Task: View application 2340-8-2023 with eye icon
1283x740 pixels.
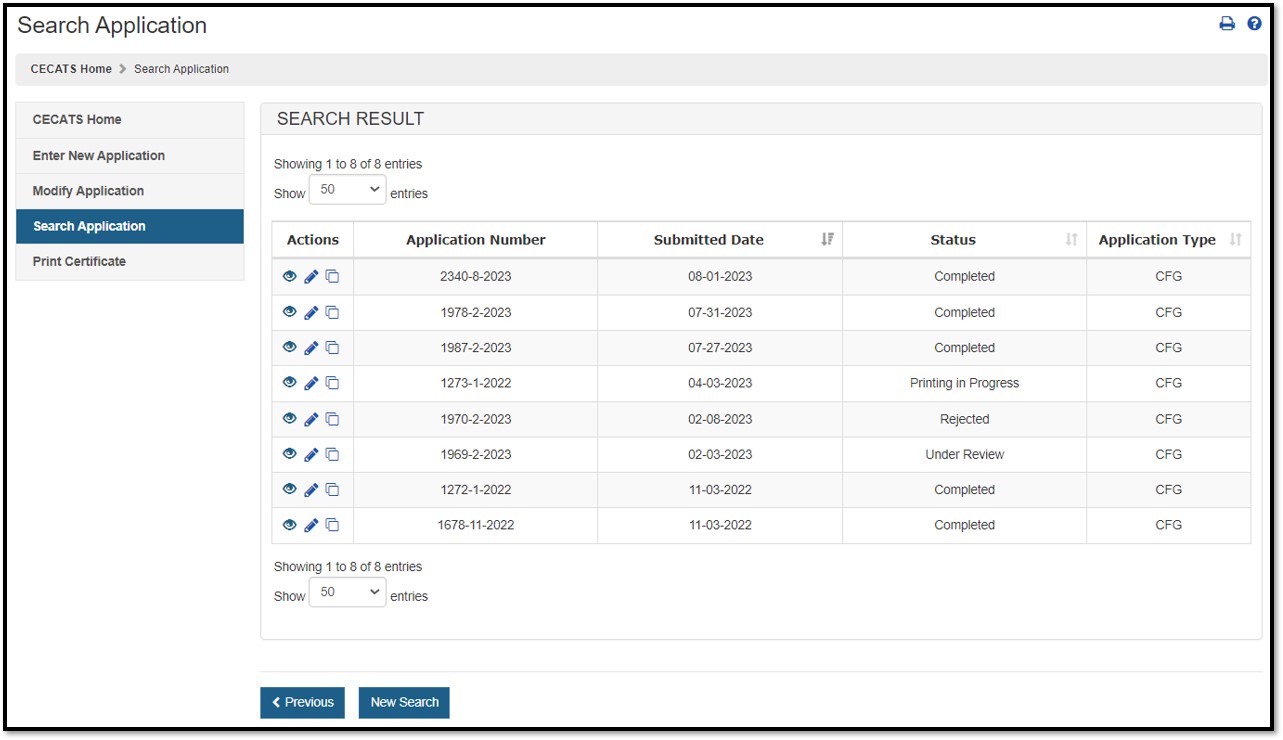Action: coord(290,277)
